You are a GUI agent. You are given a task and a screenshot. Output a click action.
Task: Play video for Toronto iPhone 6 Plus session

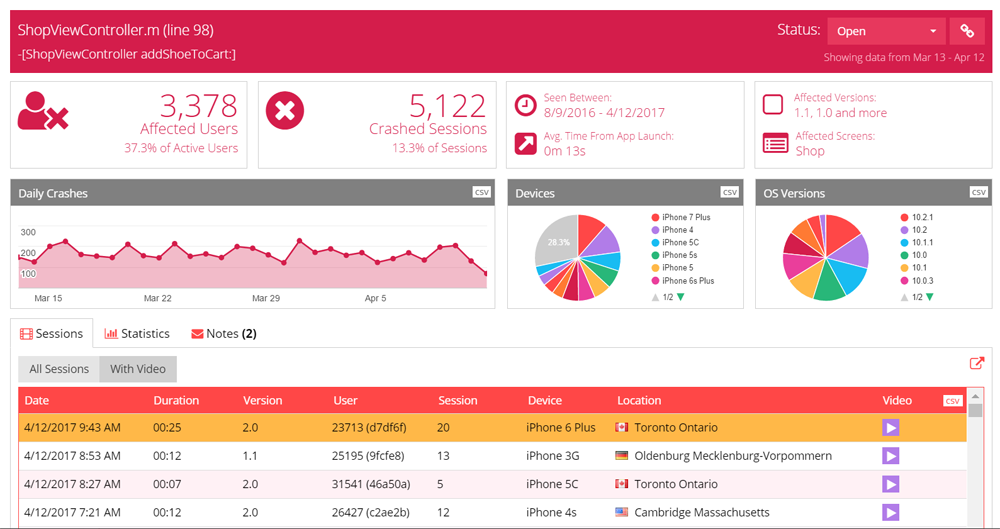pyautogui.click(x=890, y=428)
